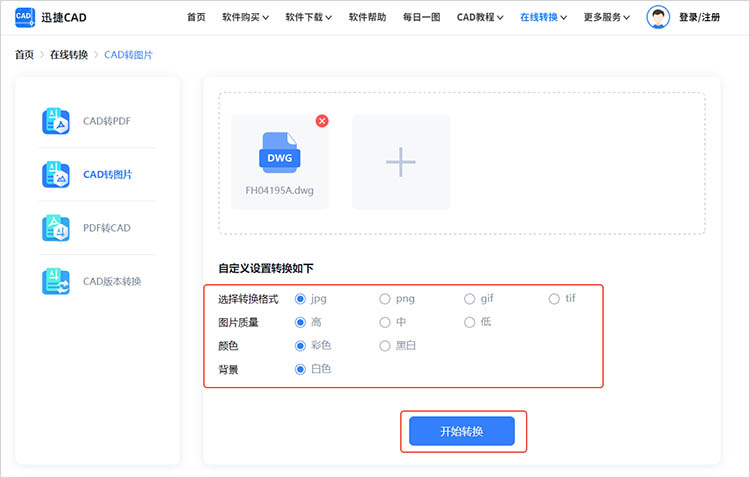Open the CAD版本转换 label in sidebar
750x478 pixels.
112,281
